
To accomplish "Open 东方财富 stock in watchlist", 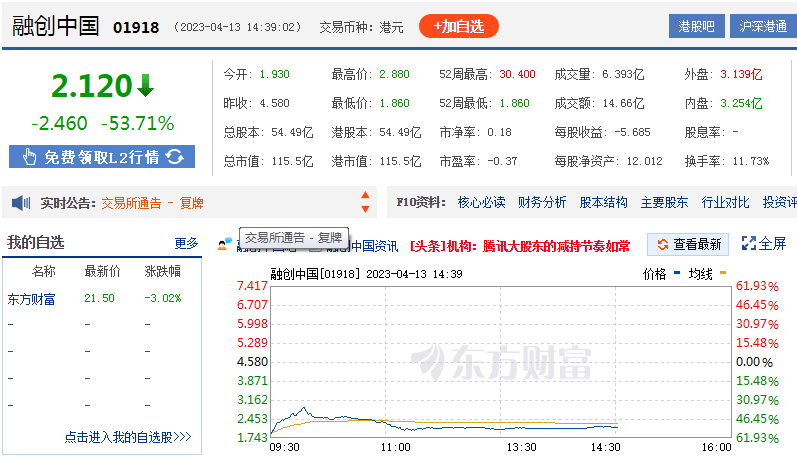I will tap(32, 299).
